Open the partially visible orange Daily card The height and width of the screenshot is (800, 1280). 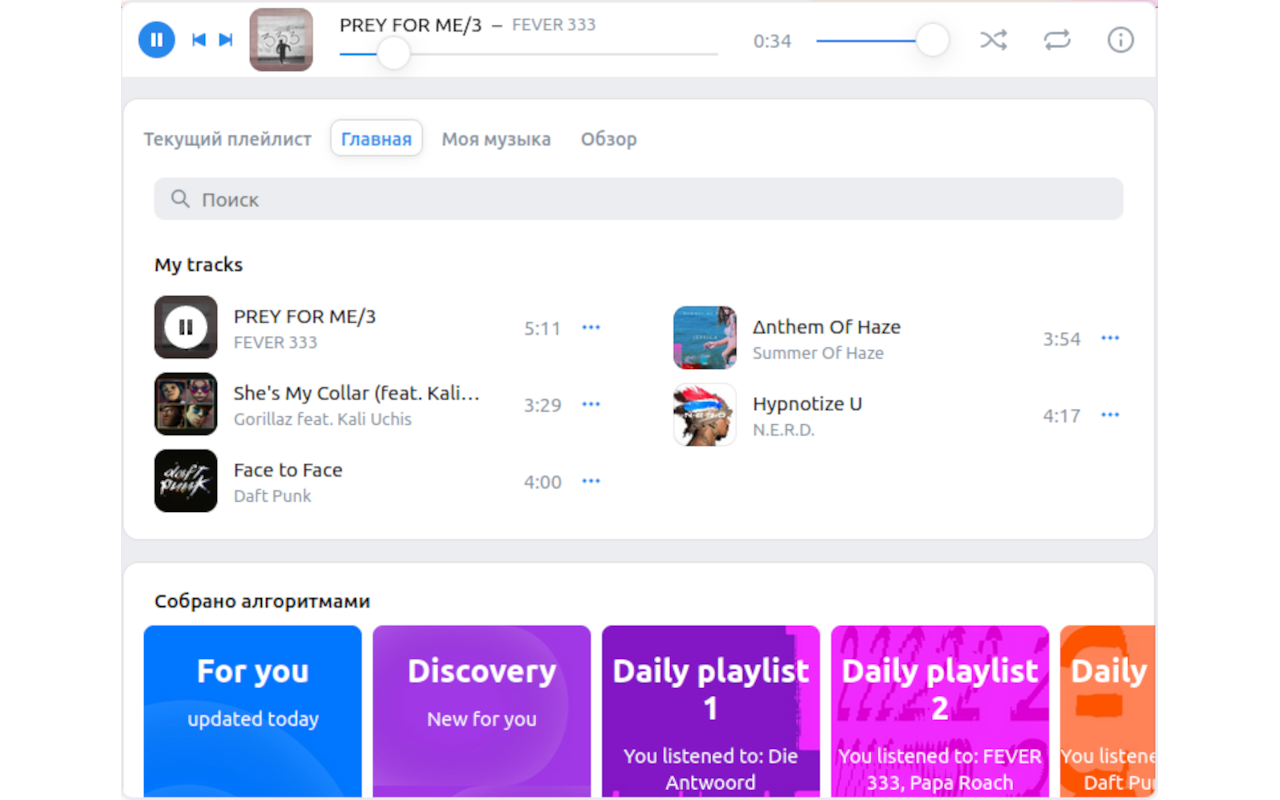(x=1107, y=712)
